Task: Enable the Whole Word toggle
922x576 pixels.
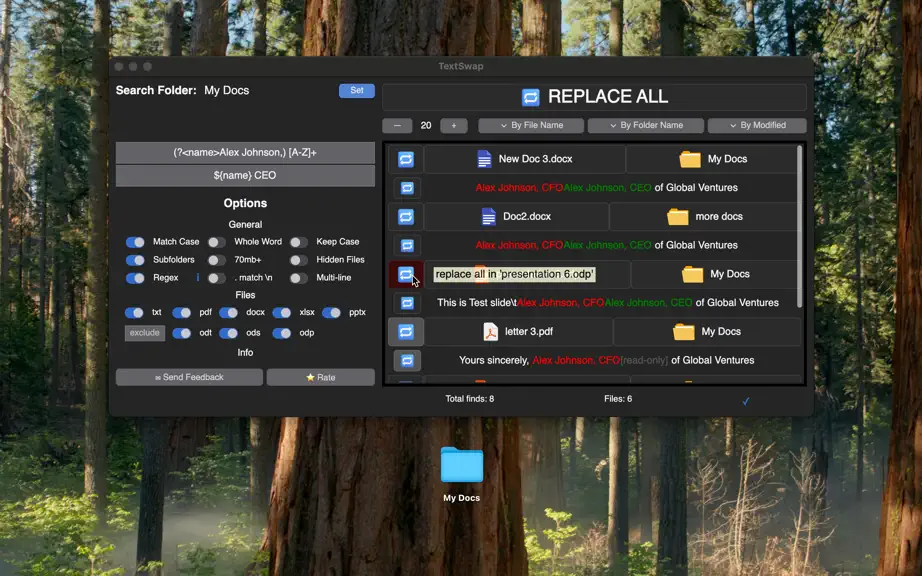Action: coord(216,242)
